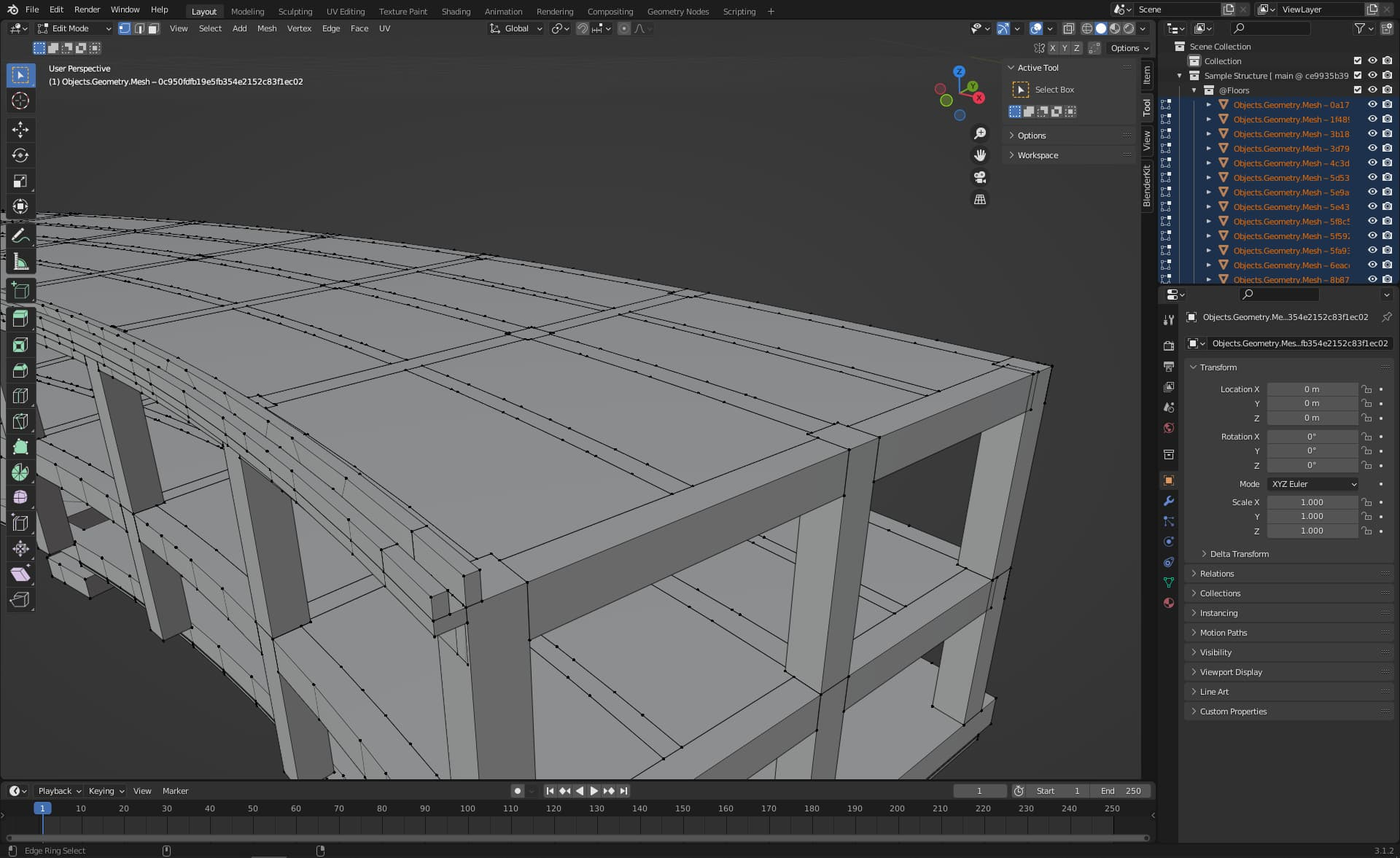Select the Spin tool

[x=20, y=472]
